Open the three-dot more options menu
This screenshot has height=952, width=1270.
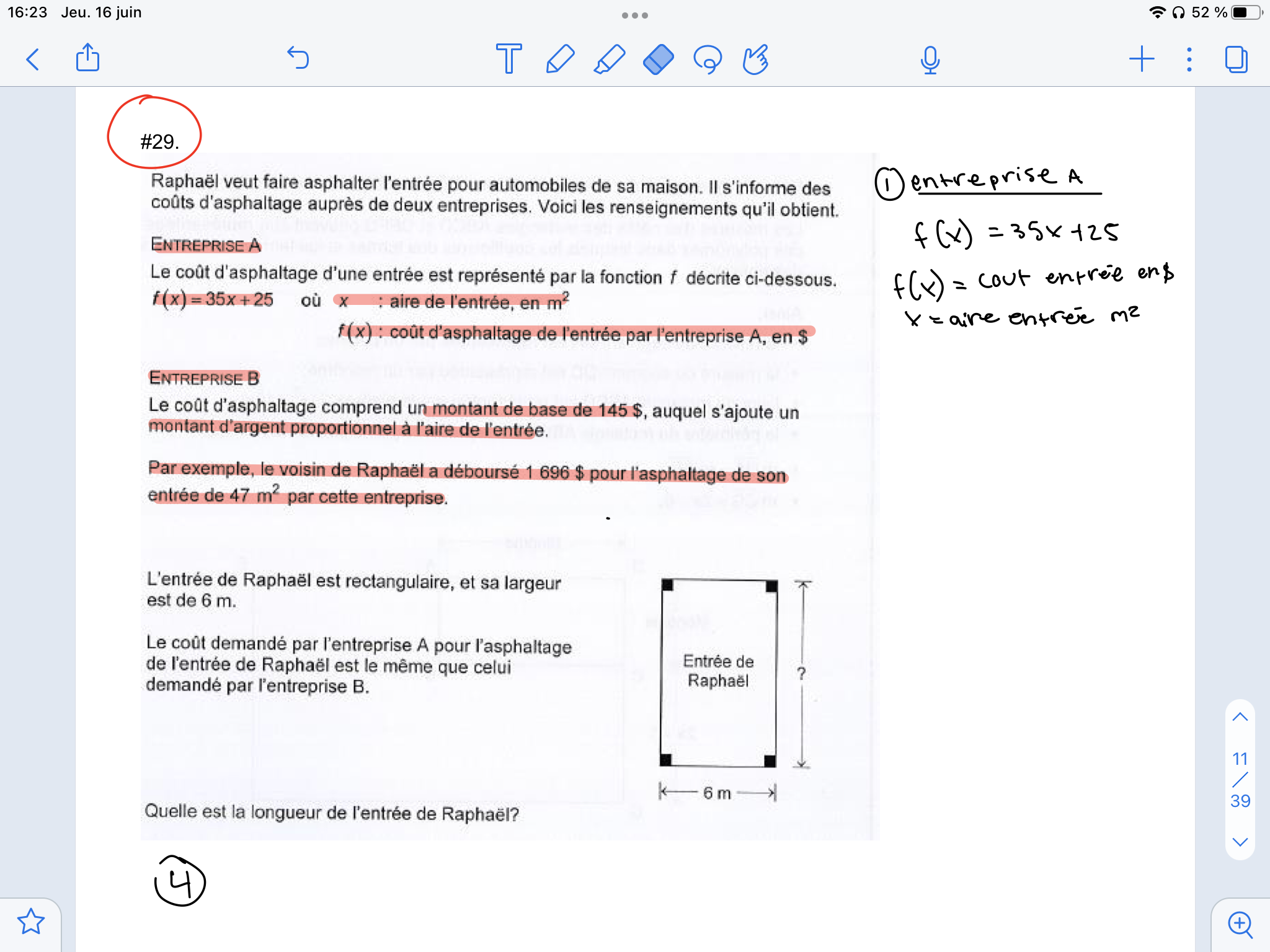click(x=1189, y=59)
